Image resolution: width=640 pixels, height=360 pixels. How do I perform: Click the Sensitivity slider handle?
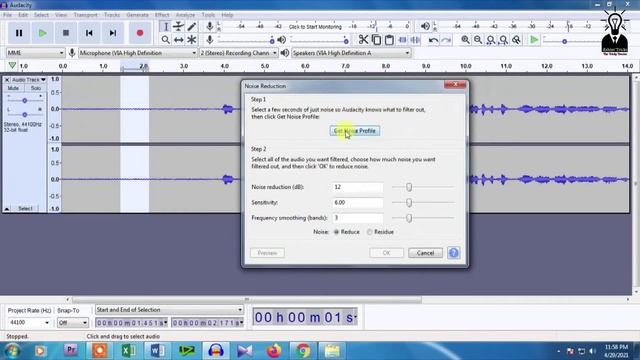click(x=409, y=202)
